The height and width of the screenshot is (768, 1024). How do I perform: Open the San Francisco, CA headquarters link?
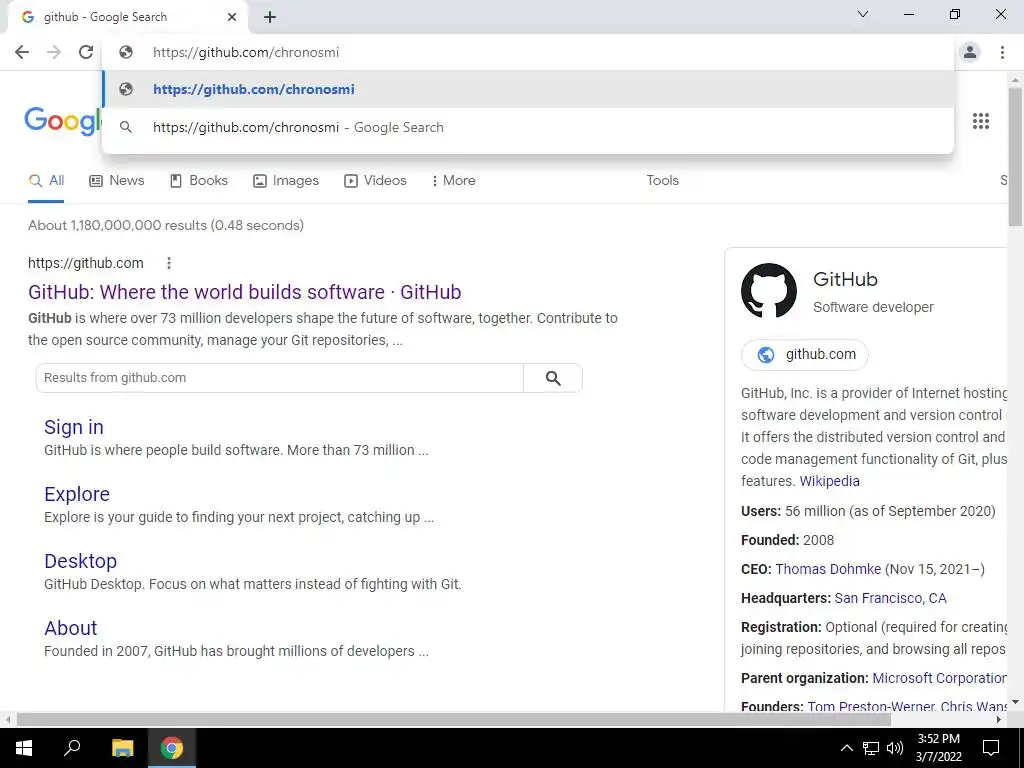(890, 598)
